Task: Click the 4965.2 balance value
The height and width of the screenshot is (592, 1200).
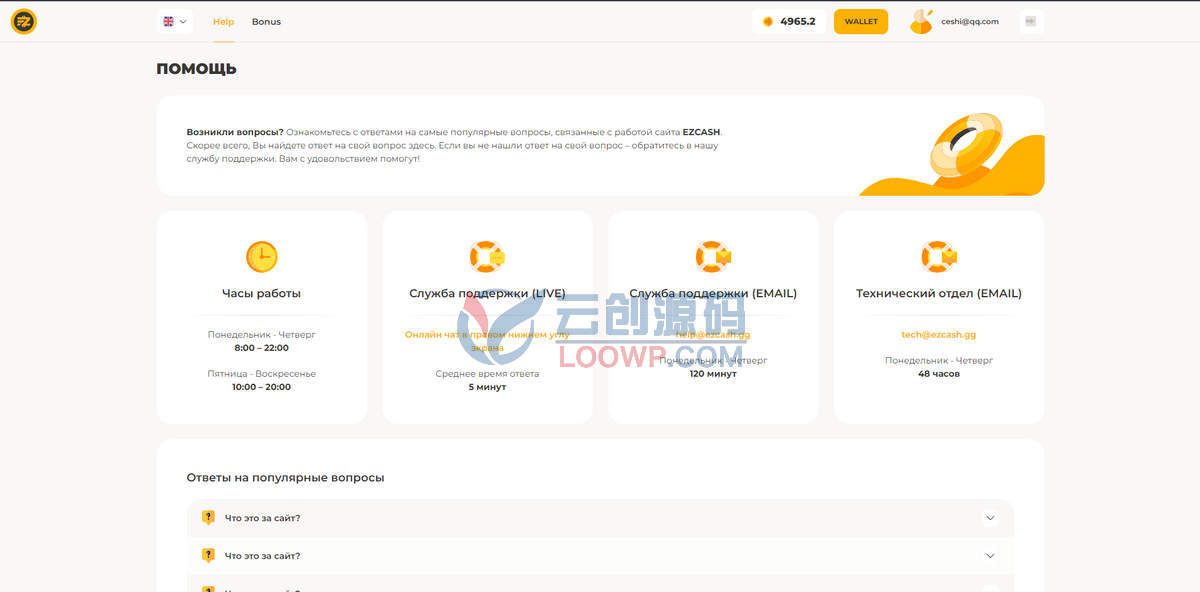Action: tap(797, 21)
